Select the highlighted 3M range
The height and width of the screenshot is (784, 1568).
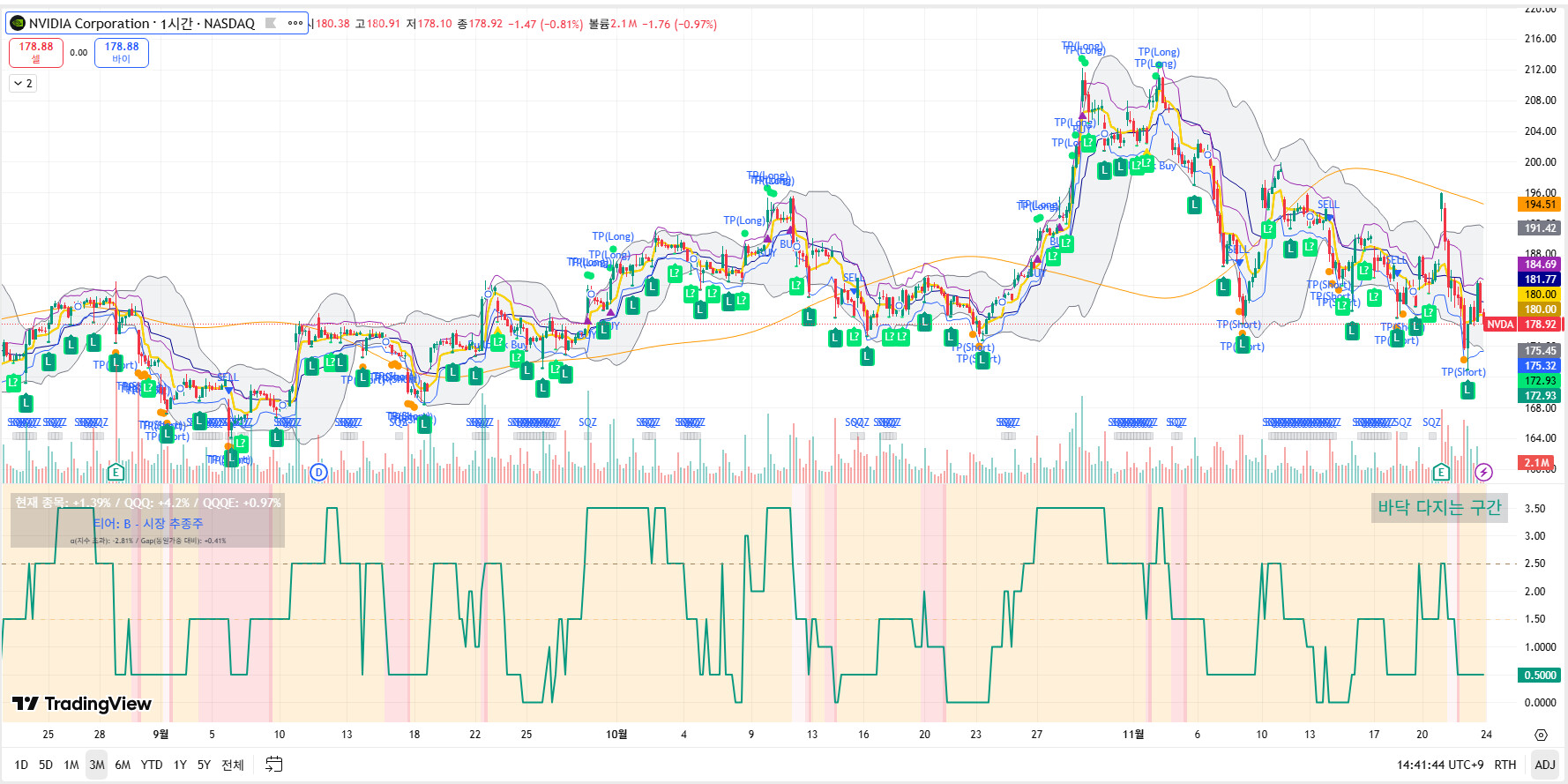click(x=97, y=765)
